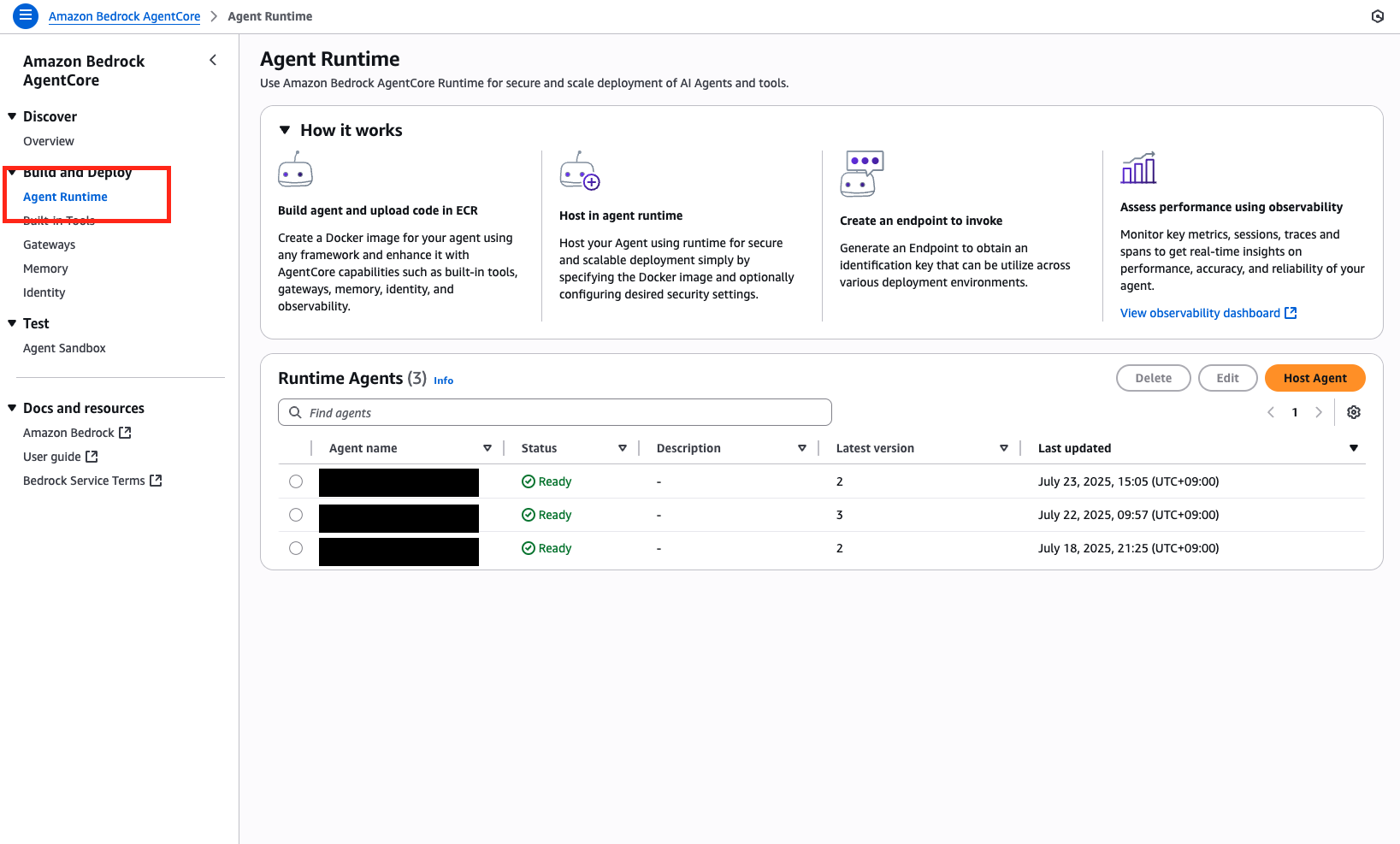Click Amazon Bedrock AgentCore breadcrumb link

click(x=124, y=16)
